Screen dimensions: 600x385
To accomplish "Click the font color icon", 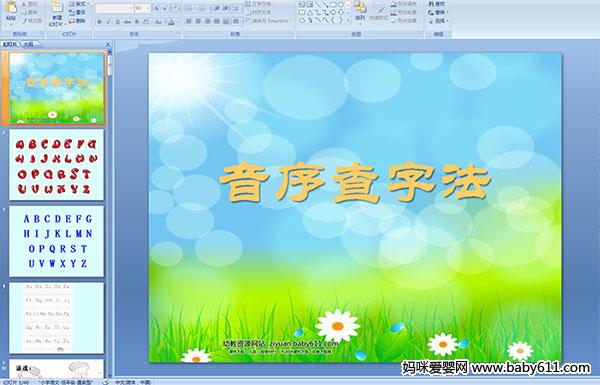I will (171, 22).
